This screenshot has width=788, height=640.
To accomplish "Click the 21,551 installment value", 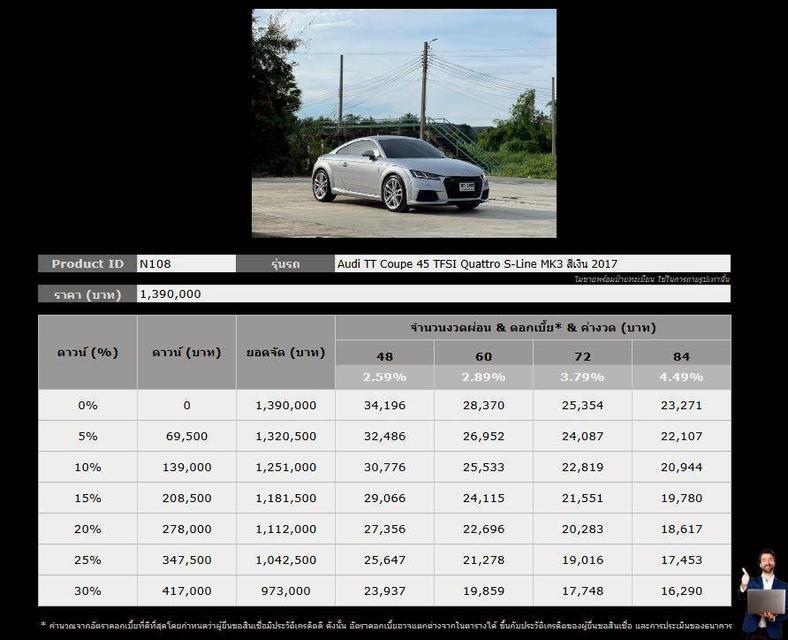I will click(x=582, y=498).
